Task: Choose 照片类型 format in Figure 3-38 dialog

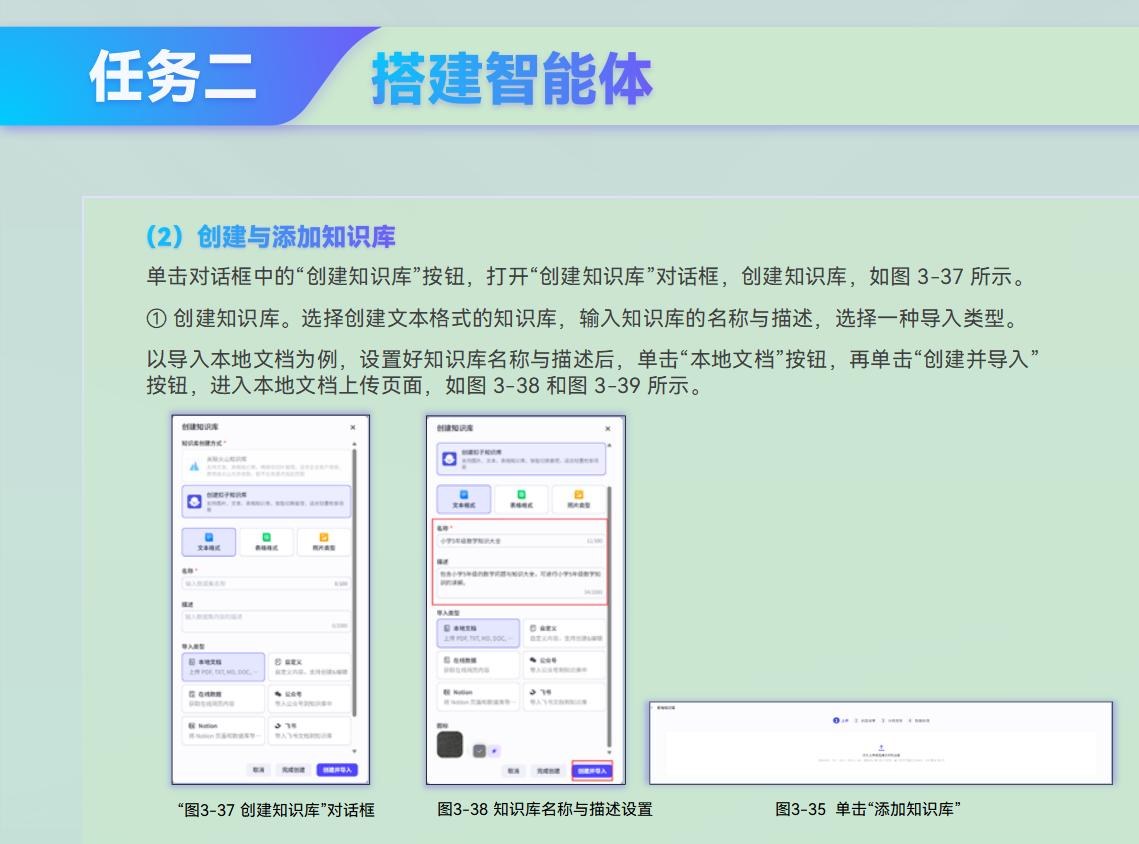Action: tap(578, 499)
